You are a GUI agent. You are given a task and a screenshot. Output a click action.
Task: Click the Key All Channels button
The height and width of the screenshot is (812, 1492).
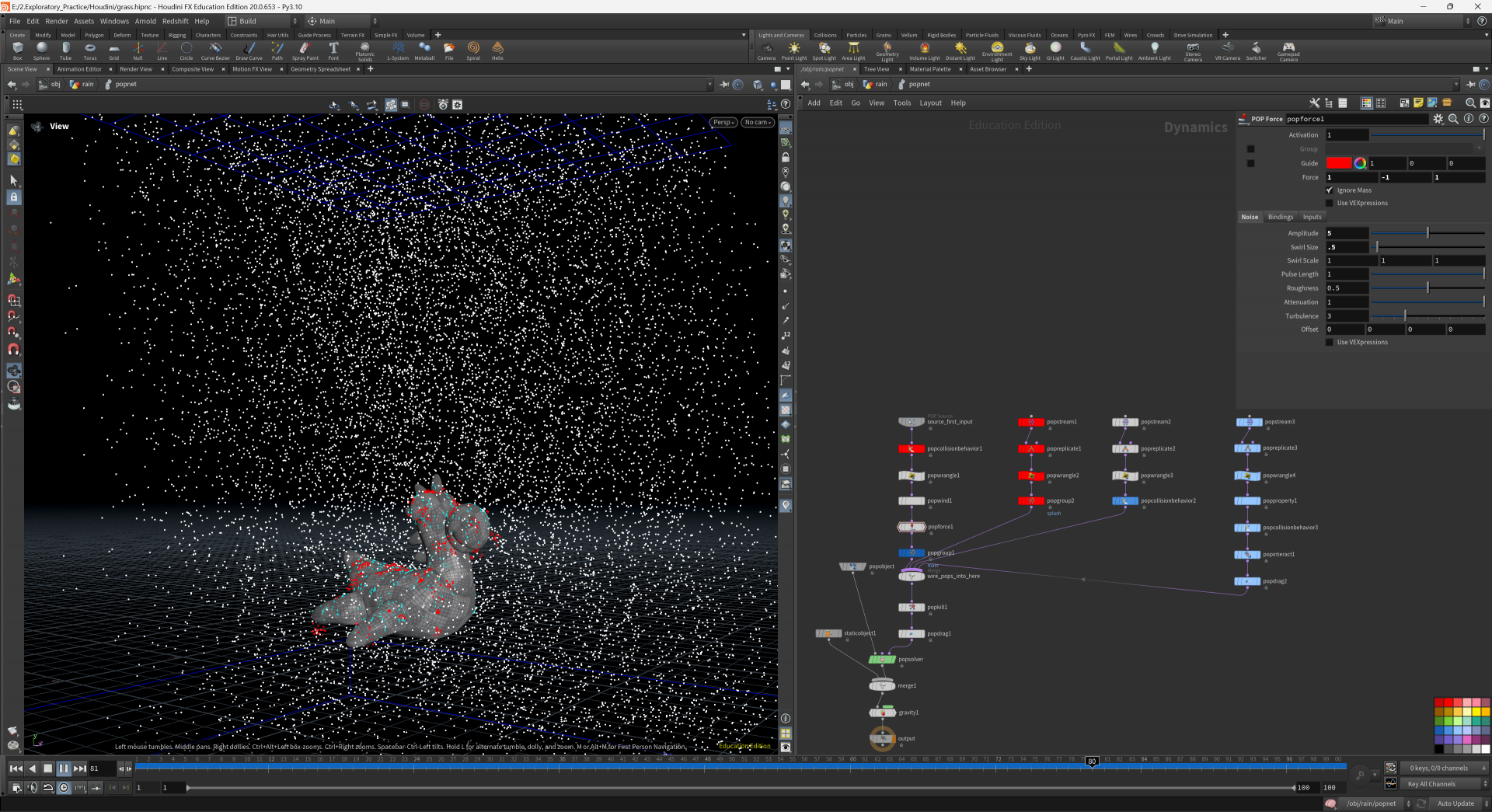1431,784
